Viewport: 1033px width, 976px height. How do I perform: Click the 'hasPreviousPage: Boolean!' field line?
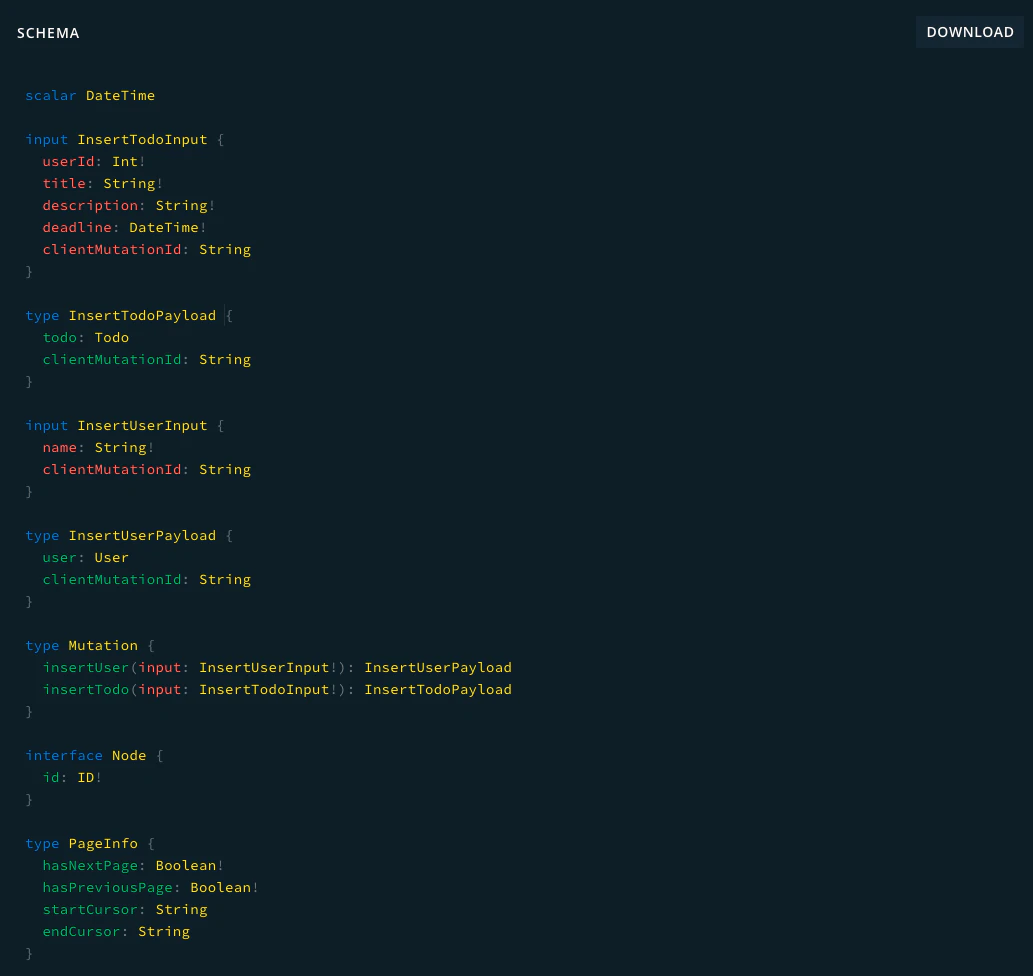pyautogui.click(x=150, y=888)
